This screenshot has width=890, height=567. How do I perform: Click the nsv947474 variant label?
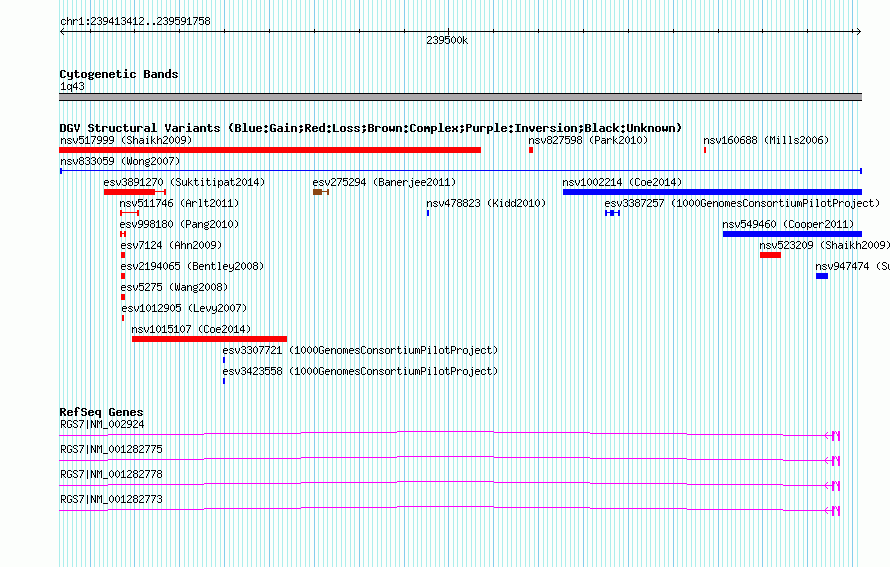coord(853,266)
